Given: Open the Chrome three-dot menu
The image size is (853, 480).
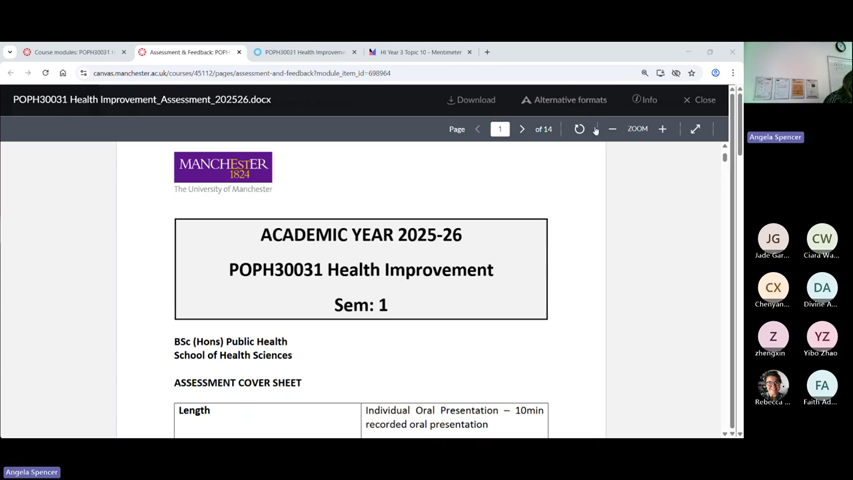Looking at the screenshot, I should [x=733, y=73].
